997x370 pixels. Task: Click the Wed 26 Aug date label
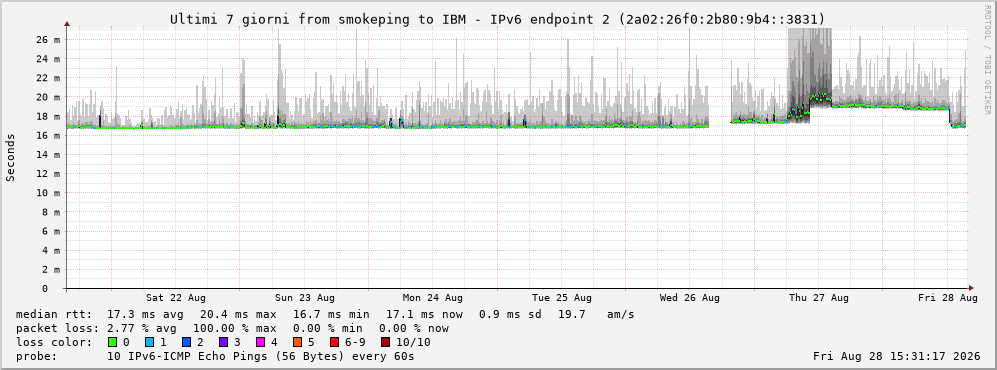click(x=690, y=298)
